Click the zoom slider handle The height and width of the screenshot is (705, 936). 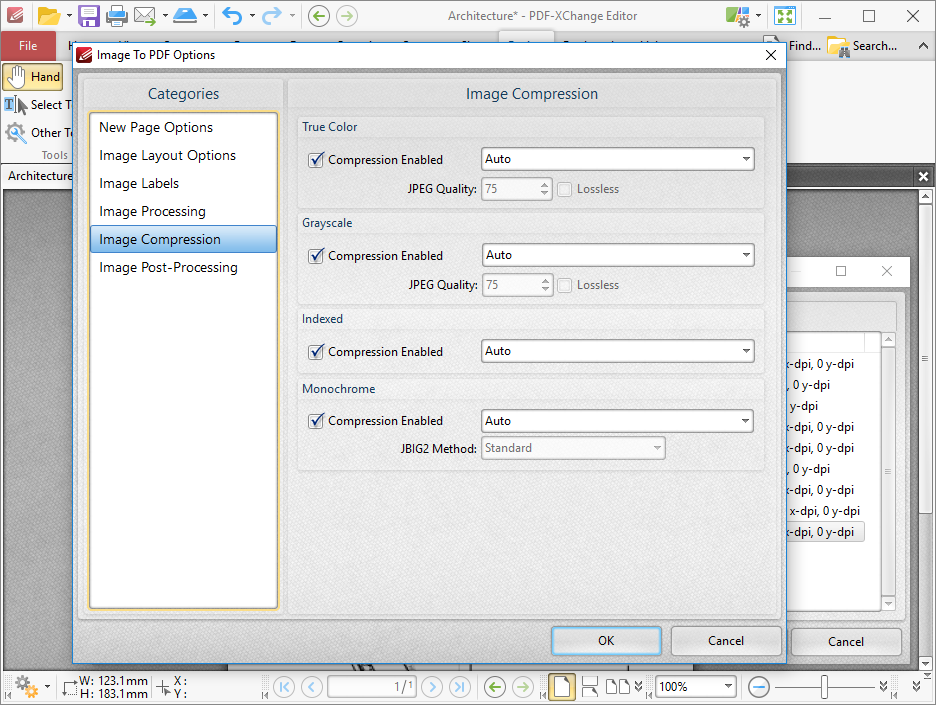[x=824, y=687]
